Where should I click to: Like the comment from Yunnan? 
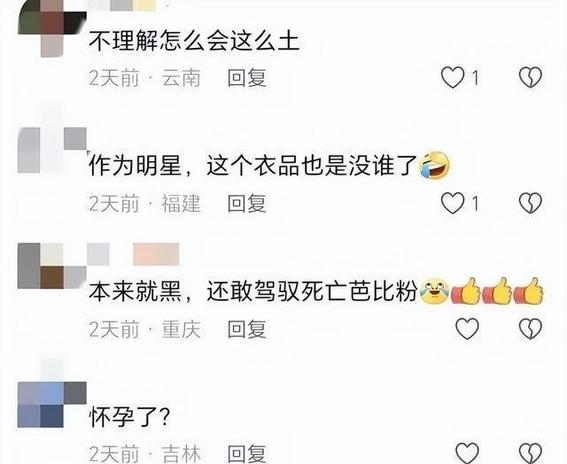[453, 78]
